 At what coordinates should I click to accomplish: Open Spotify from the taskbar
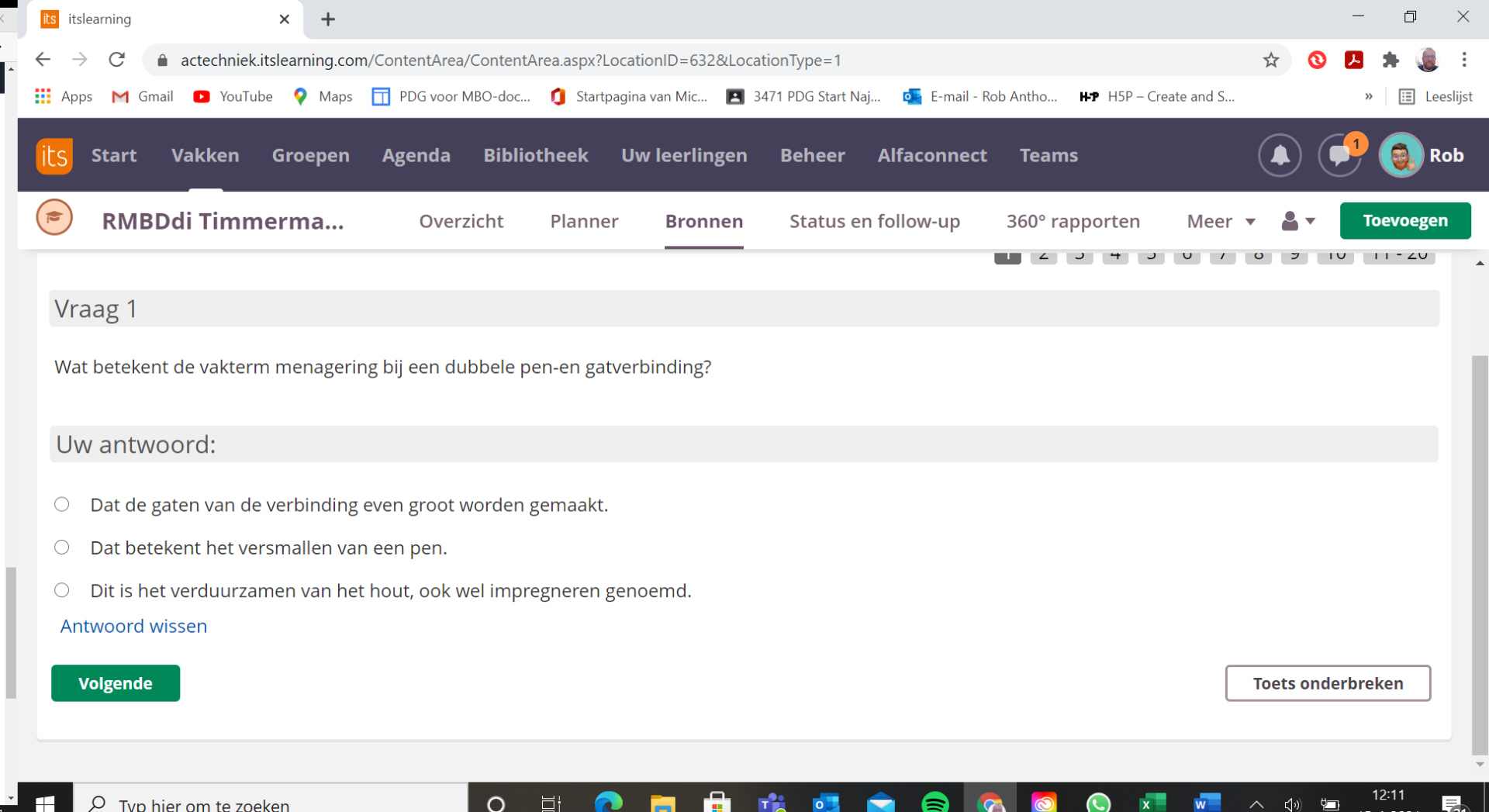[x=935, y=803]
